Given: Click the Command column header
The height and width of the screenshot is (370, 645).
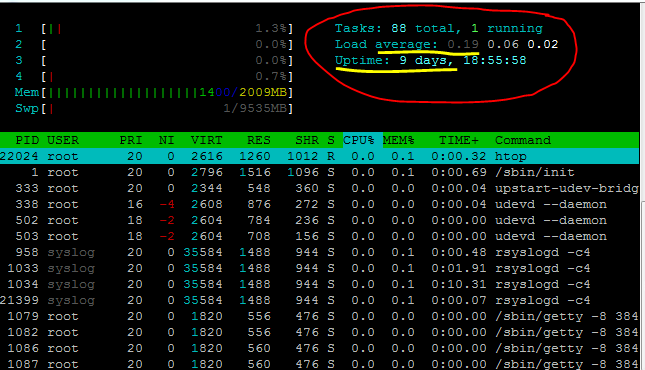Looking at the screenshot, I should coord(523,140).
